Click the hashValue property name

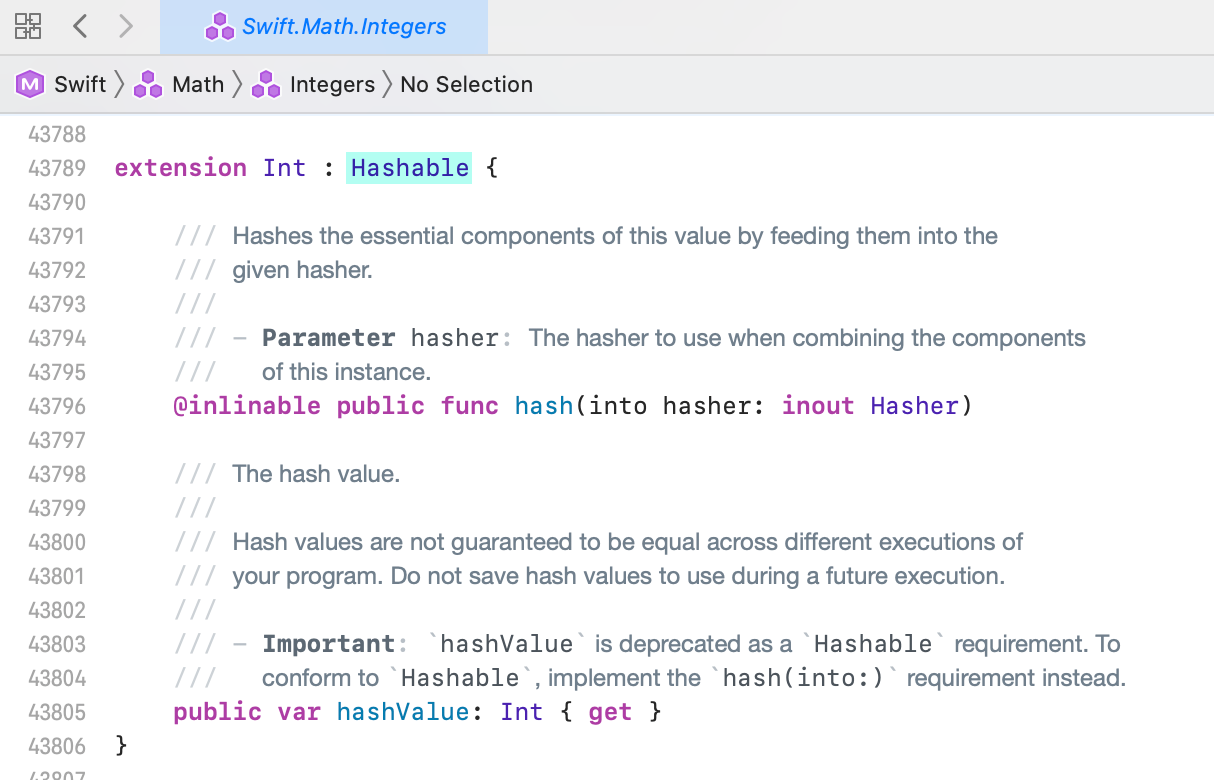[x=402, y=712]
